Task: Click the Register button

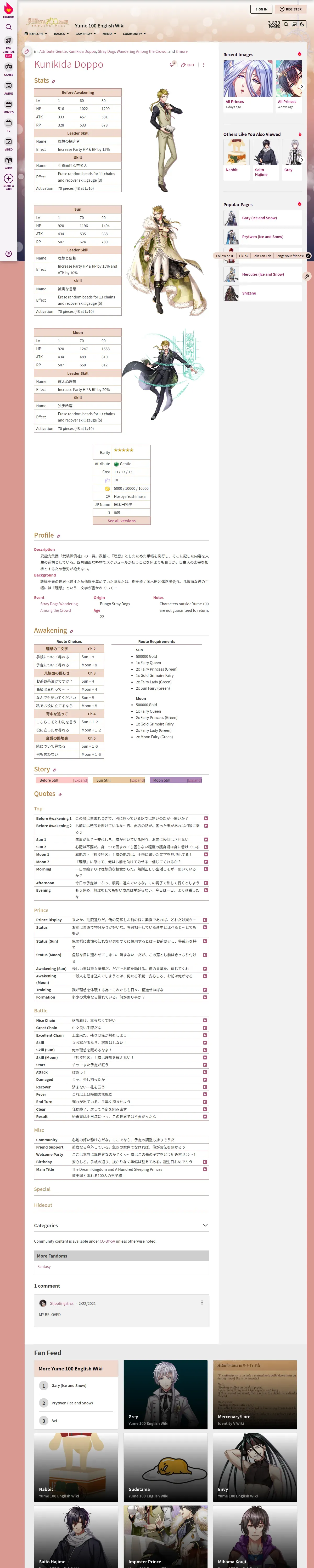Action: pos(291,9)
